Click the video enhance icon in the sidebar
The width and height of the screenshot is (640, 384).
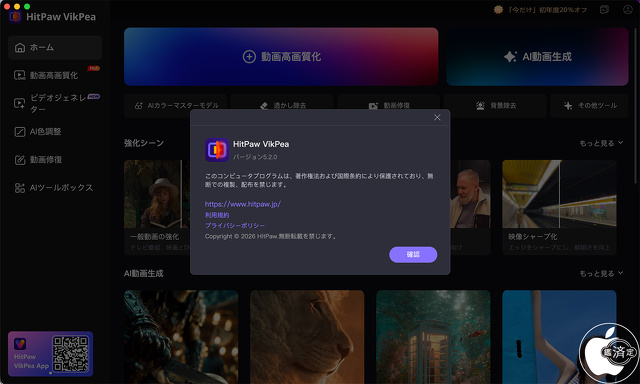pyautogui.click(x=20, y=75)
